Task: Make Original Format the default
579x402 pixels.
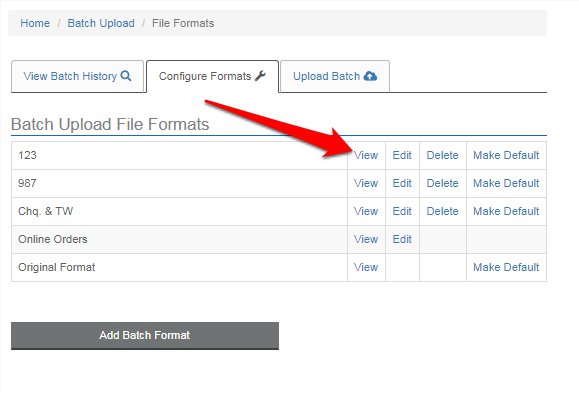Action: click(x=506, y=268)
